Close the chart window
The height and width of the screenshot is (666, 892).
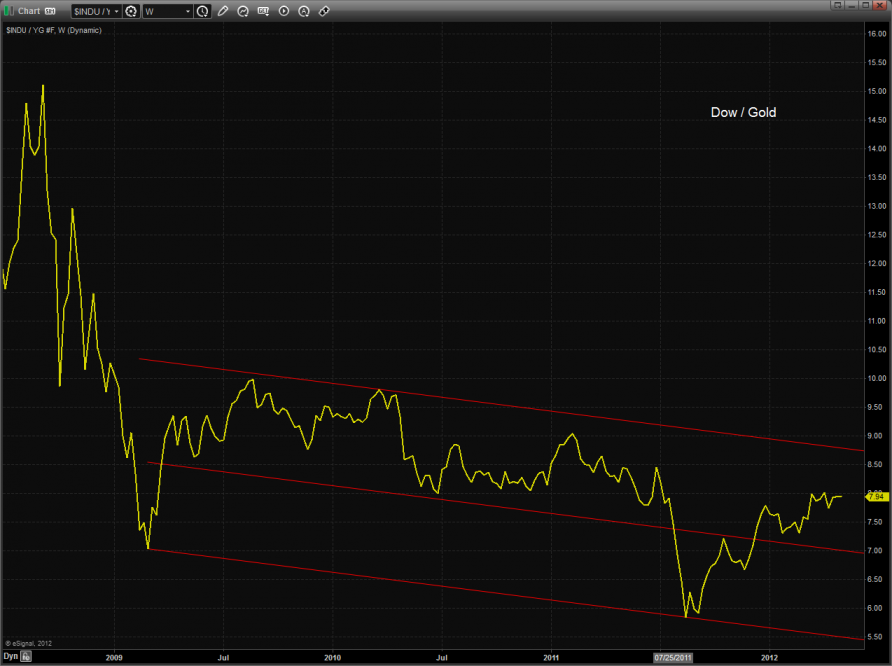(x=879, y=5)
